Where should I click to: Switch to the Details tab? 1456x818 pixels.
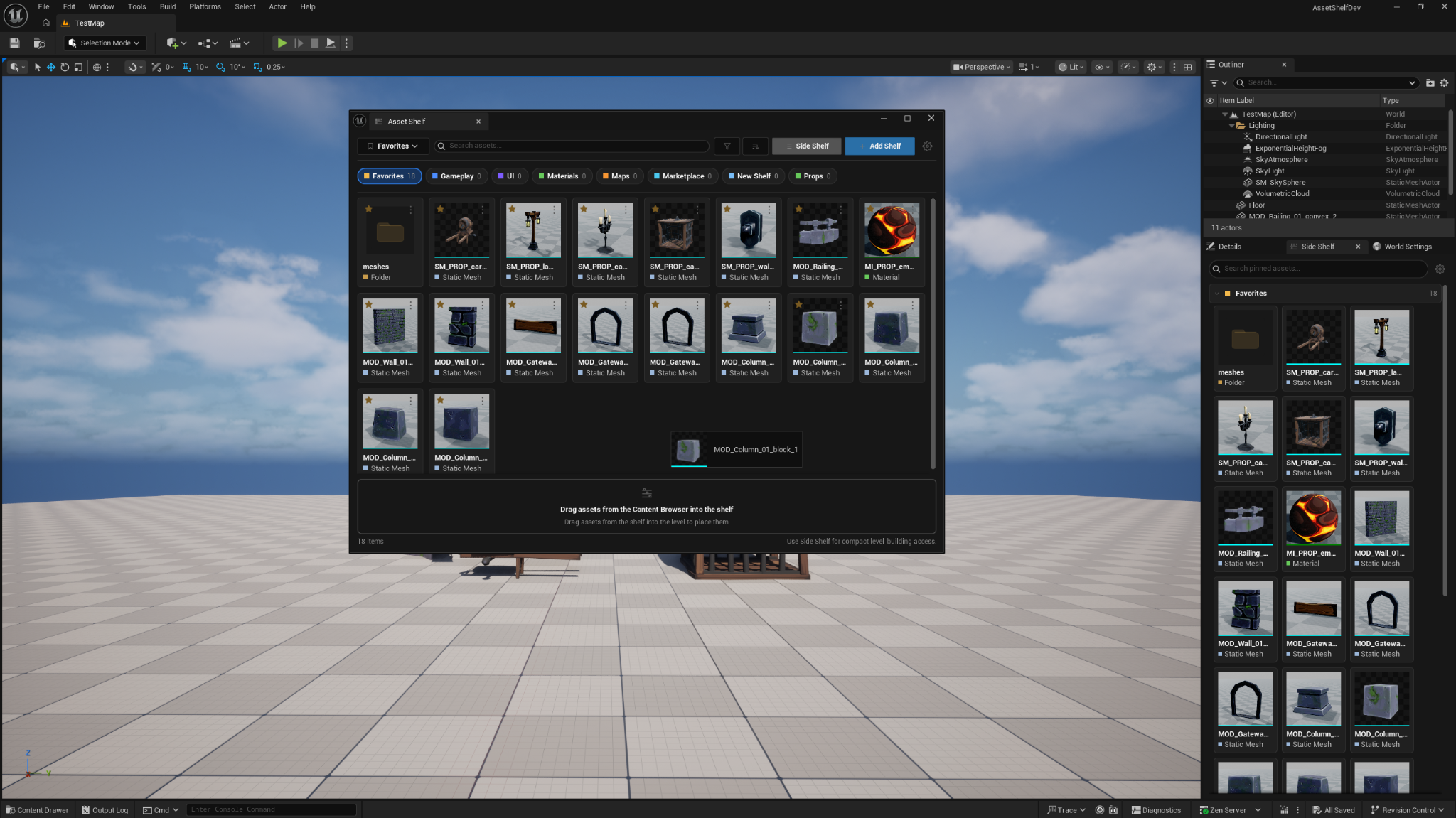[x=1224, y=247]
